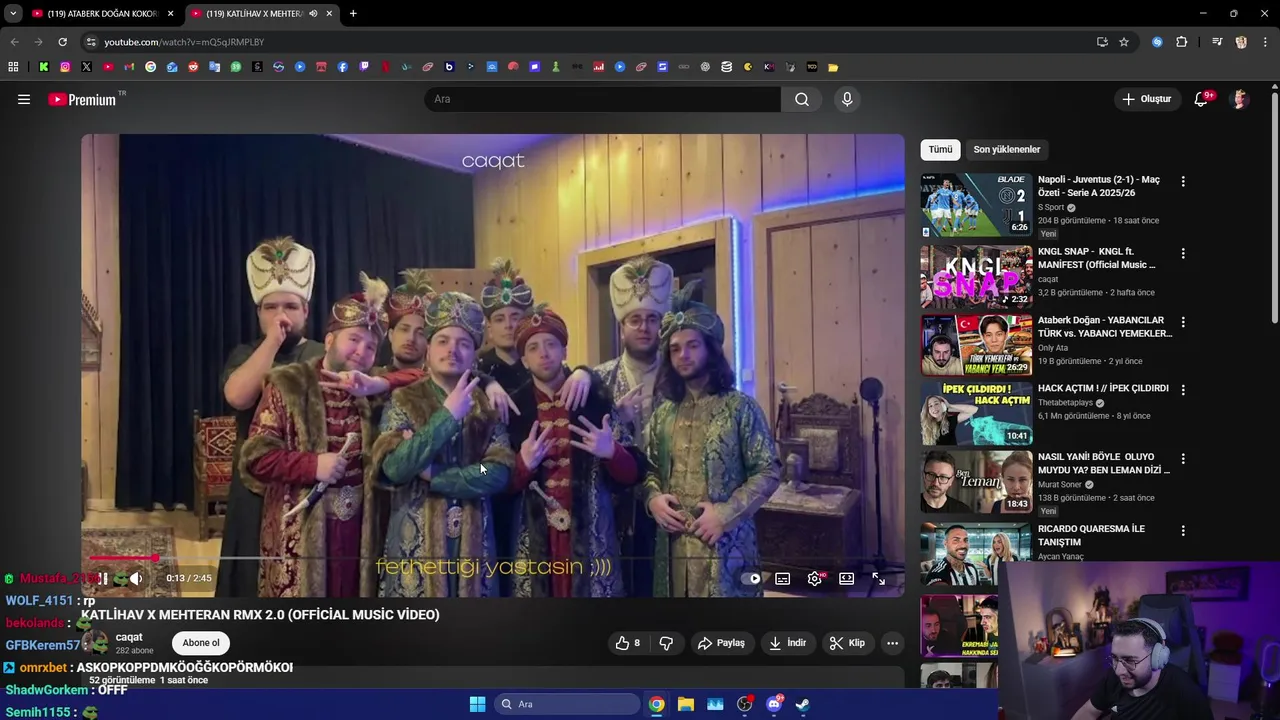Open the Twitch bookmark
Viewport: 1280px width, 720px height.
(363, 67)
